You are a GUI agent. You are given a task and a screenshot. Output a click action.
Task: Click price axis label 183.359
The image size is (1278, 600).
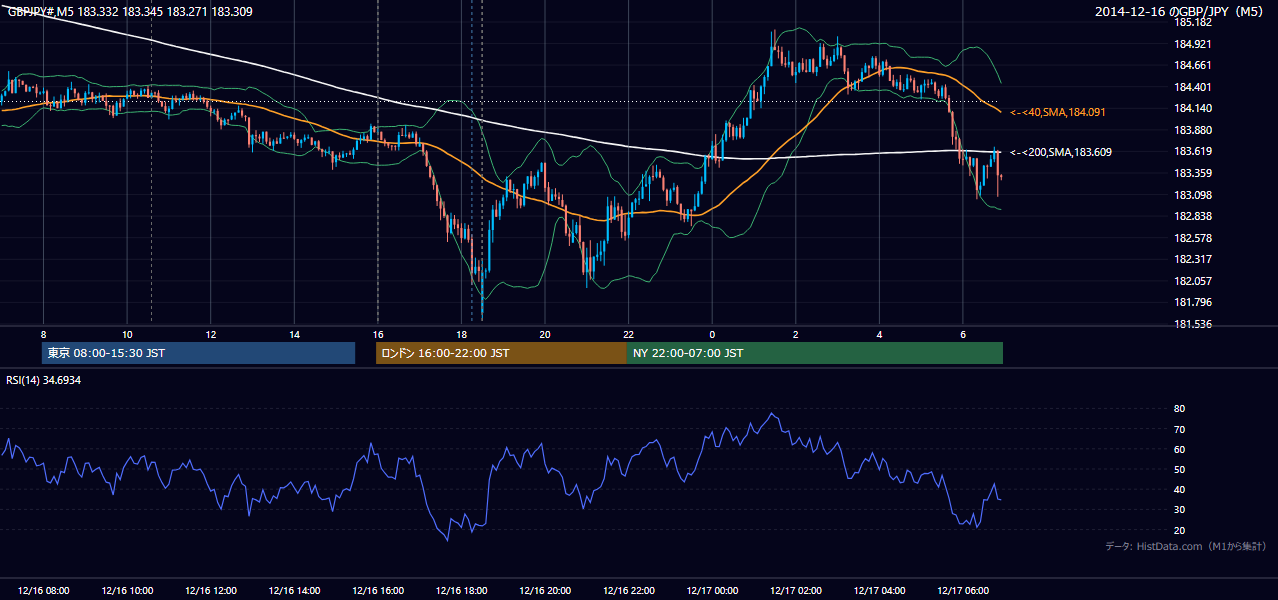click(x=1192, y=173)
